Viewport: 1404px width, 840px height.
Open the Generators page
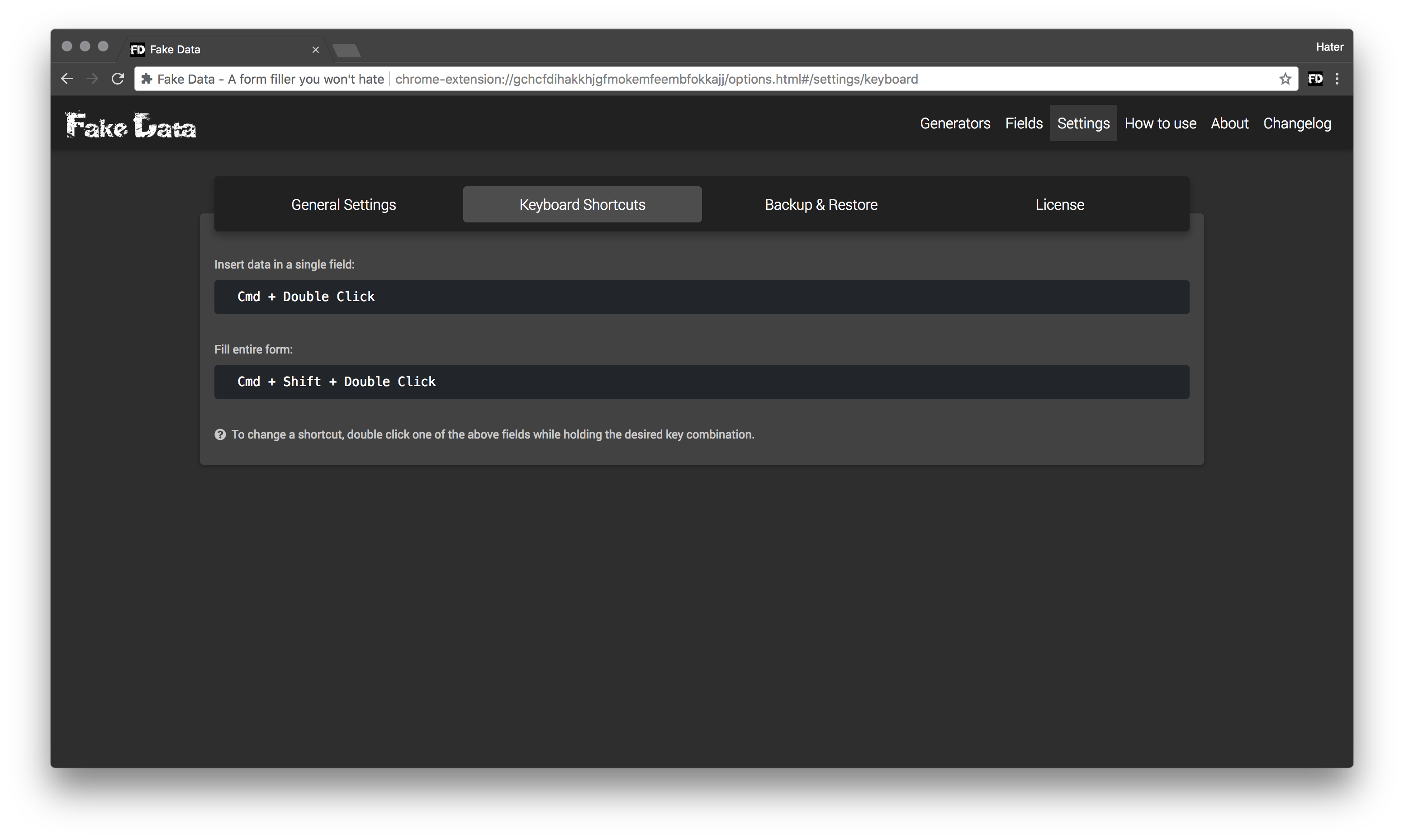pos(955,123)
